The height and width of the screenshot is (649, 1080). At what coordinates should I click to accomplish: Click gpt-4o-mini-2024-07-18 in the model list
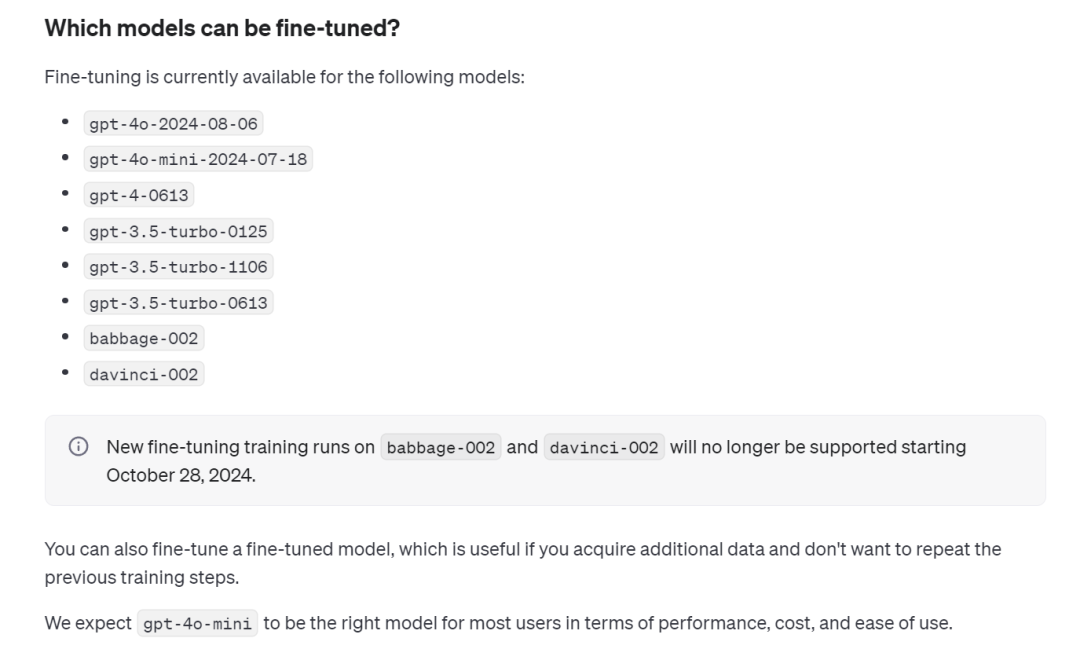[198, 160]
